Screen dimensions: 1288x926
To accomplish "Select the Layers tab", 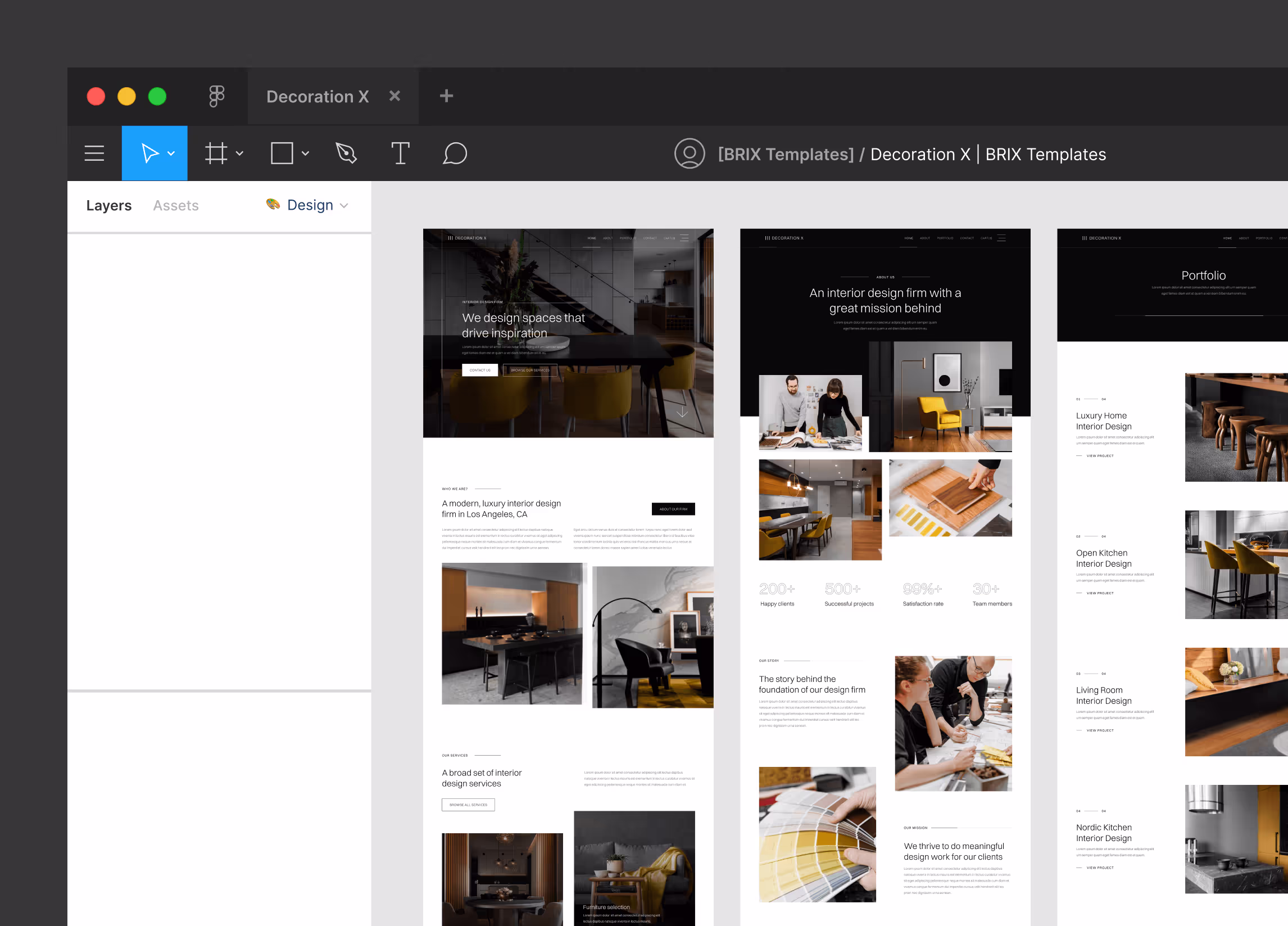I will [x=109, y=205].
